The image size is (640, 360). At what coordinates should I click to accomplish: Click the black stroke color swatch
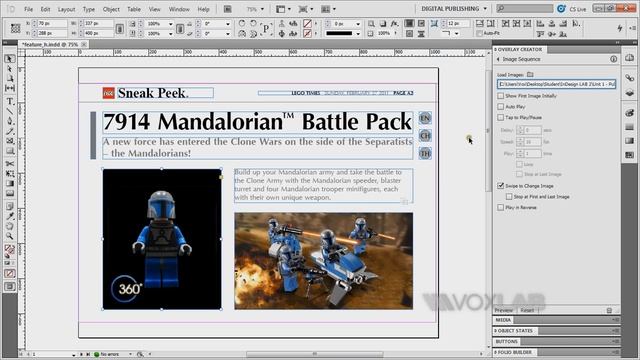click(339, 33)
